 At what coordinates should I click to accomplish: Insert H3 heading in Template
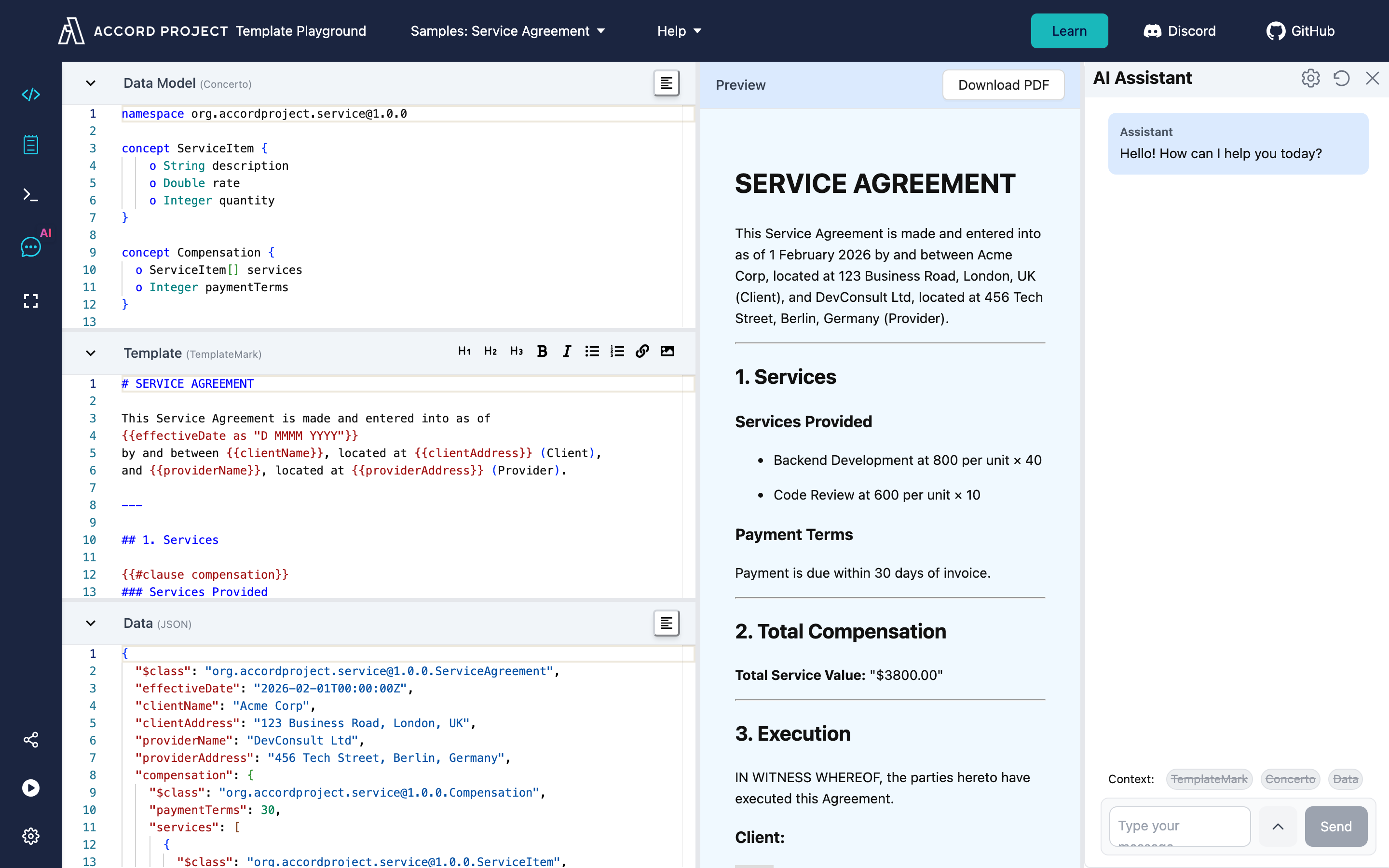[x=517, y=352]
